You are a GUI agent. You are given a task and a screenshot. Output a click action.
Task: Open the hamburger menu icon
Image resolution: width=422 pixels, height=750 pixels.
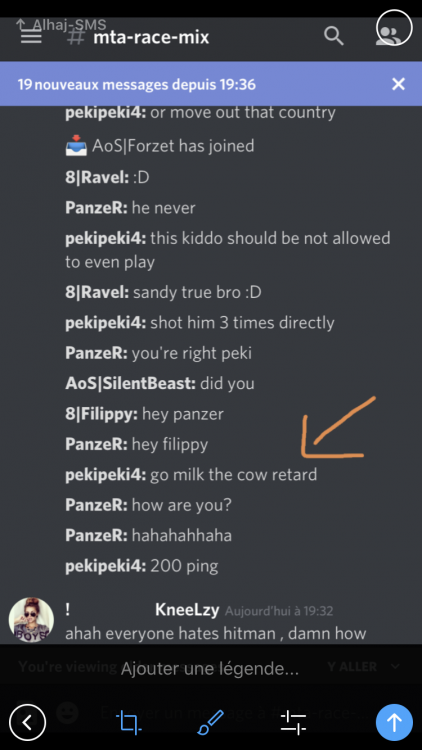[x=32, y=37]
